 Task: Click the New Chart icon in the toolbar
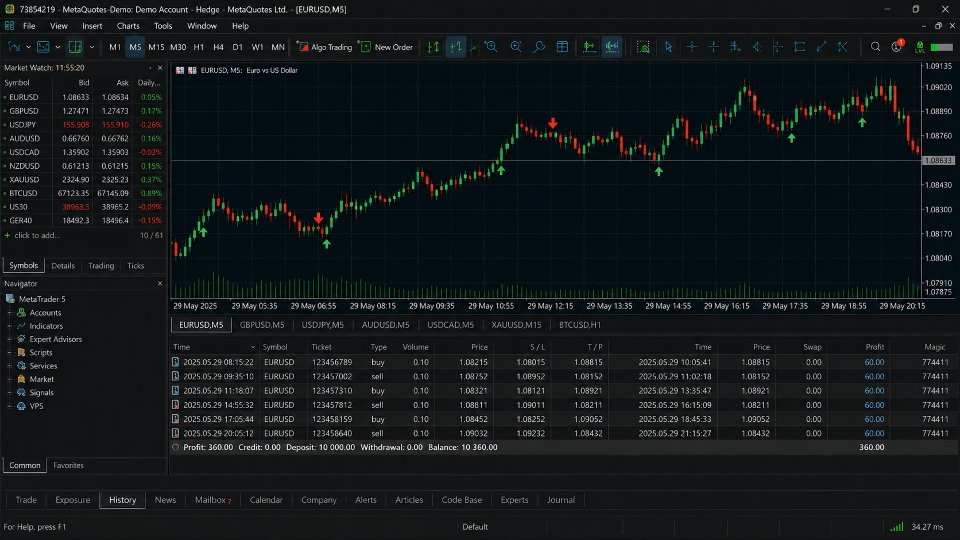14,47
